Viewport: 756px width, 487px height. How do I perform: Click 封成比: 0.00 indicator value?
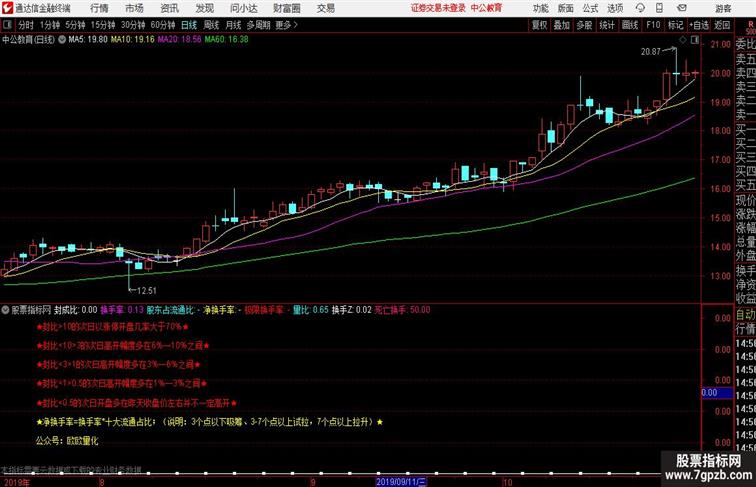point(76,310)
